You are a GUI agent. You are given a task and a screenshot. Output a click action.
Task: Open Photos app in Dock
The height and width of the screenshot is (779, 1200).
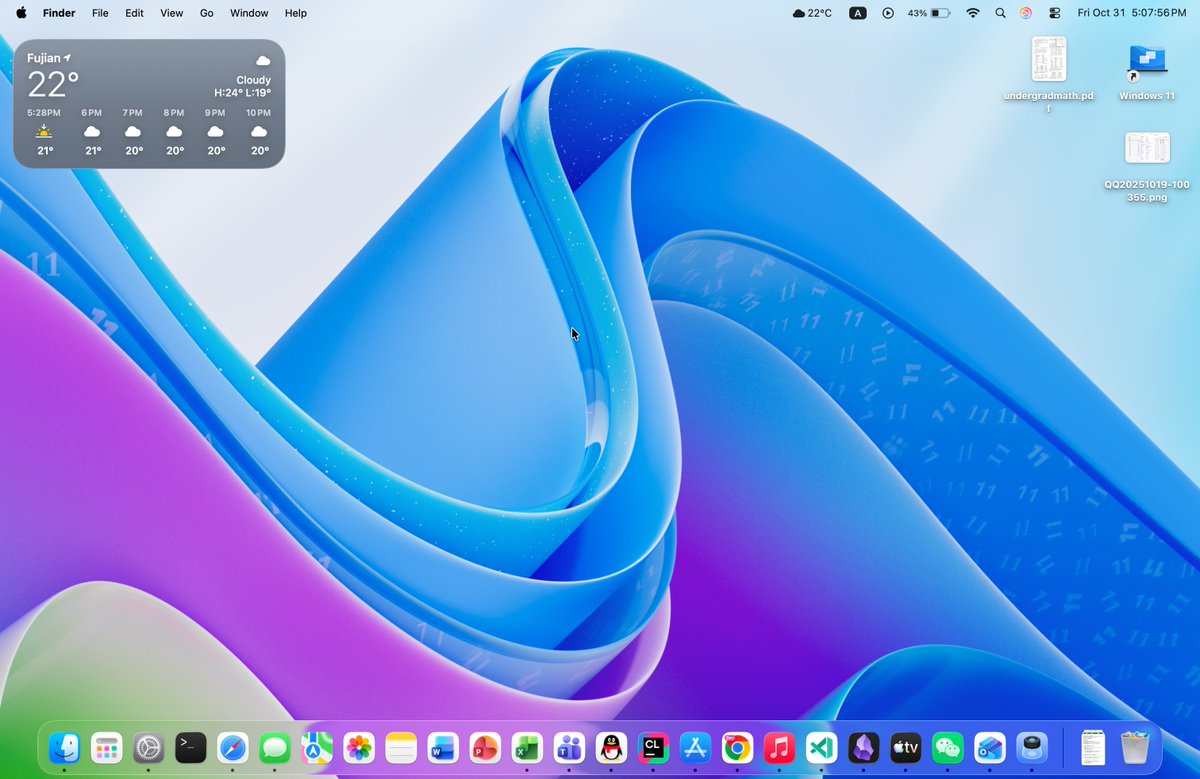click(359, 747)
